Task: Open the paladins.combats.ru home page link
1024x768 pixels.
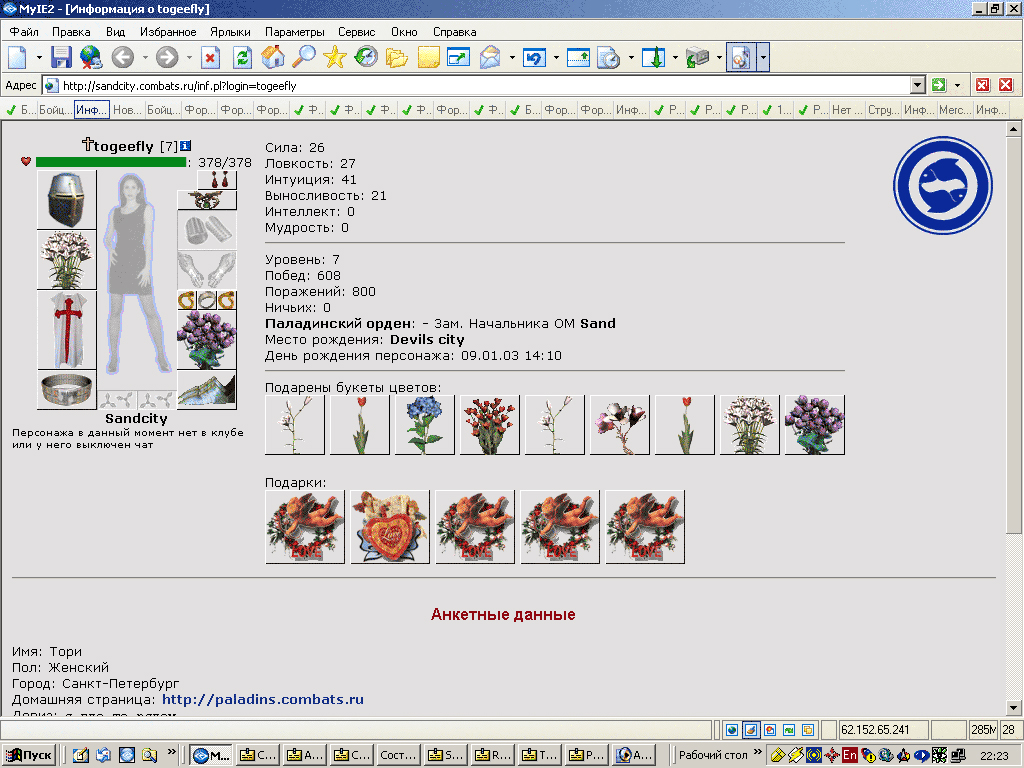Action: coord(263,699)
